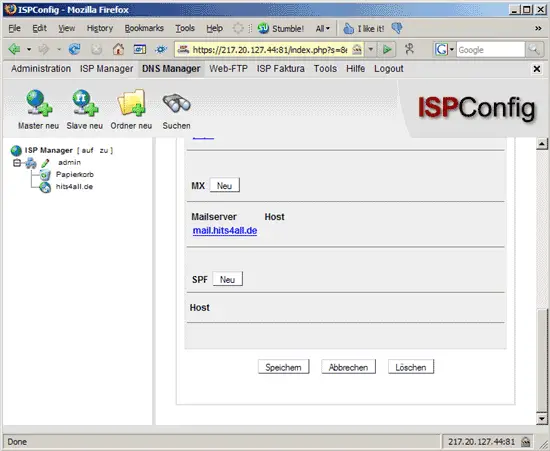Image resolution: width=550 pixels, height=451 pixels.
Task: Click the I like it! thumbs-up
Action: (x=348, y=28)
